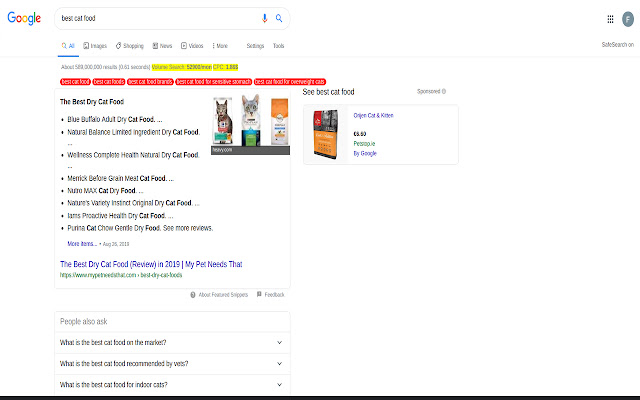Screen dimensions: 640x400
Task: Expand 'best cat food recommended by vets?' question
Action: 172,364
